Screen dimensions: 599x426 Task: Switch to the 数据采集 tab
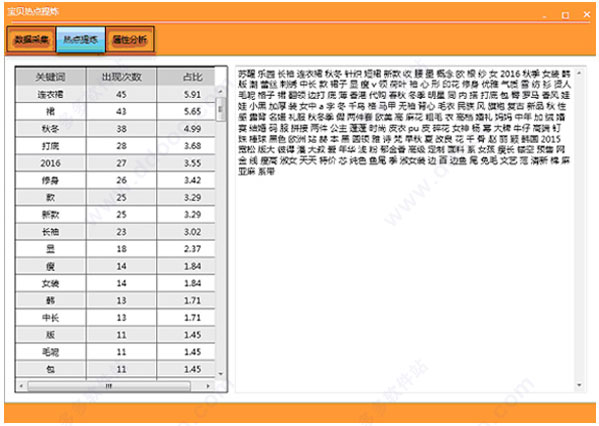[31, 39]
